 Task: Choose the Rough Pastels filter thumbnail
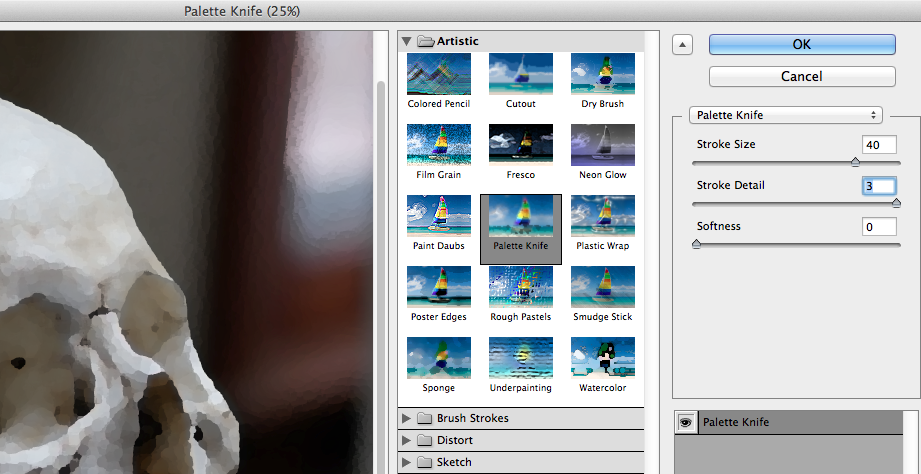pyautogui.click(x=520, y=287)
